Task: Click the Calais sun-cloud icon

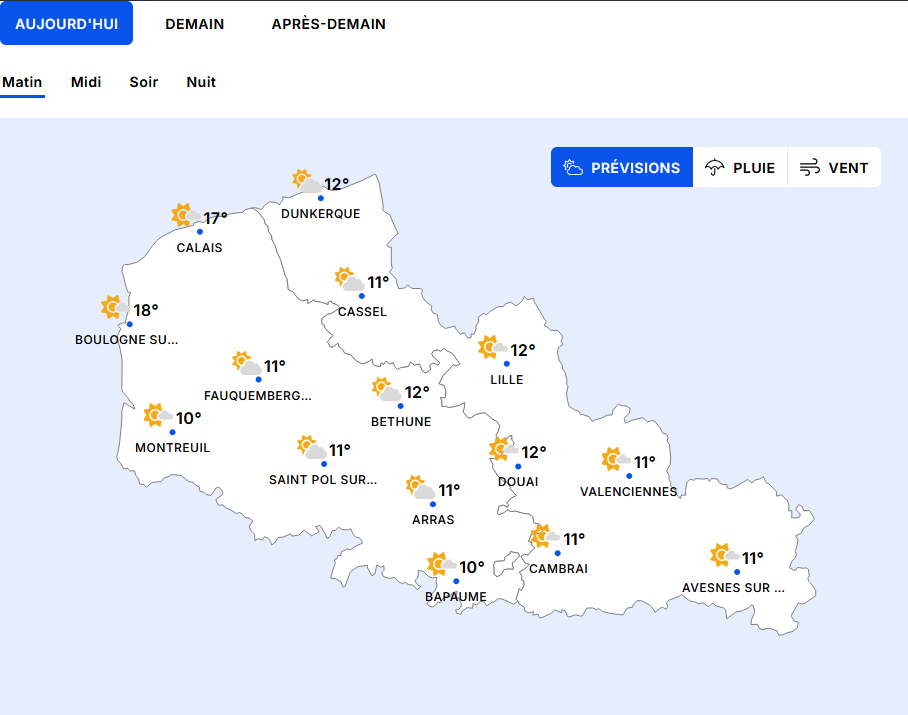Action: [186, 215]
